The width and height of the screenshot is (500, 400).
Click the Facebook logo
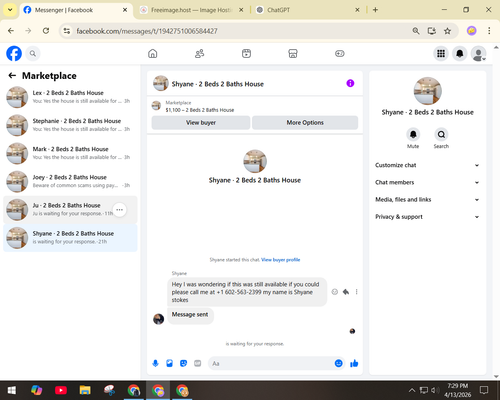pos(14,53)
